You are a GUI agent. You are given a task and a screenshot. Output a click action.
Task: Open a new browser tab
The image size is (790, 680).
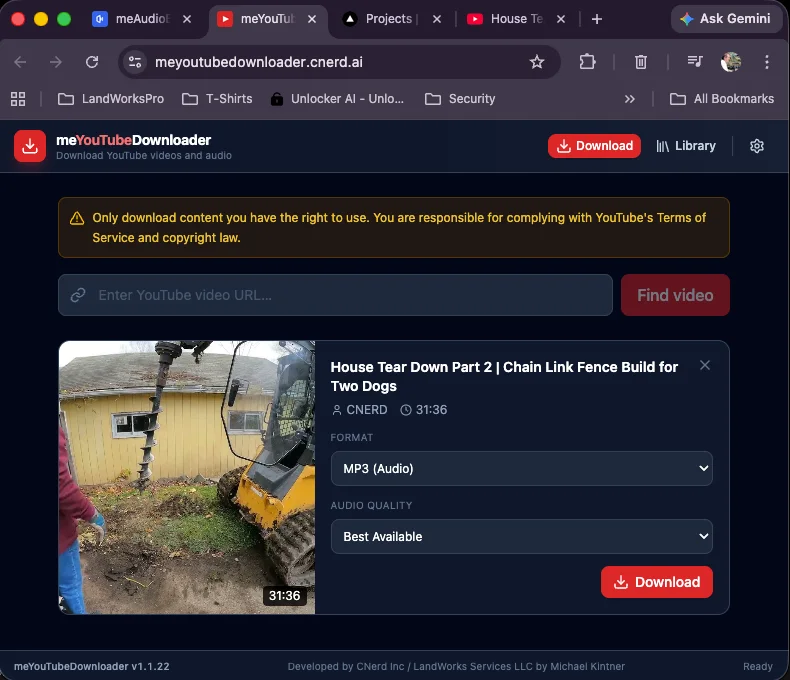597,19
